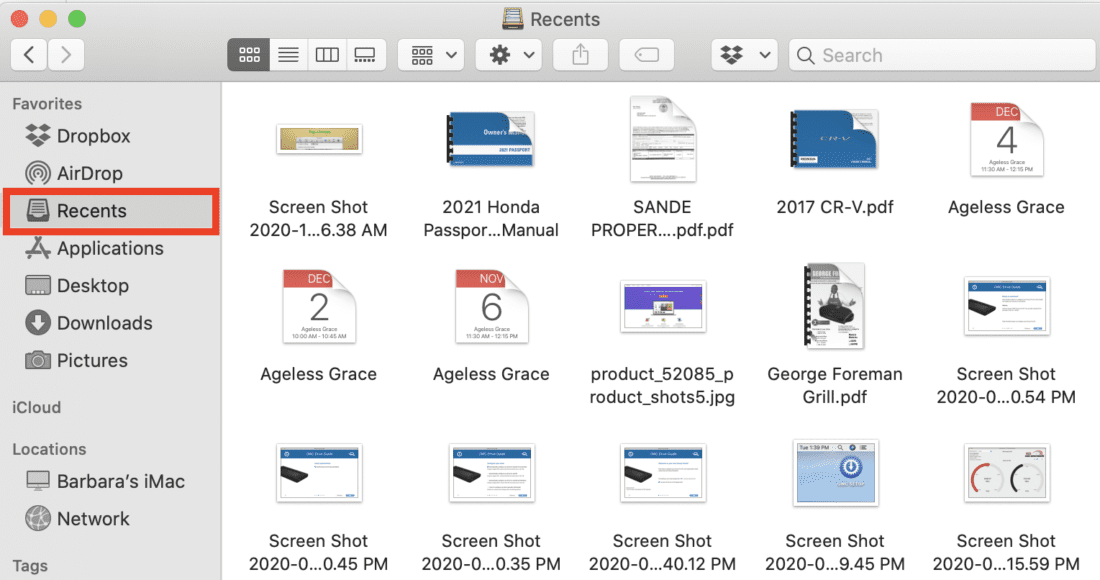Screen dimensions: 1100x580
Task: Open Applications from the sidebar
Action: (x=109, y=248)
